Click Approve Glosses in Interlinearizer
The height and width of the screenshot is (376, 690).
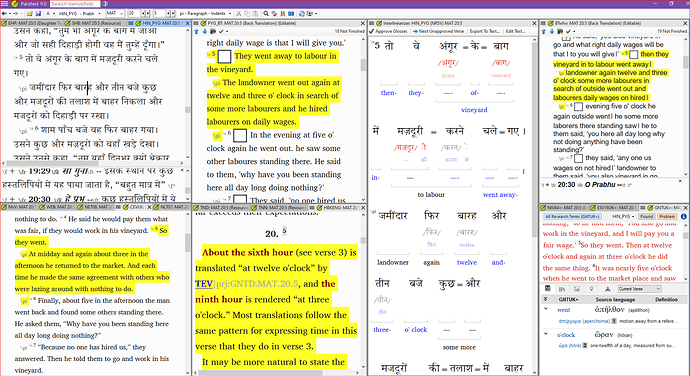point(389,31)
